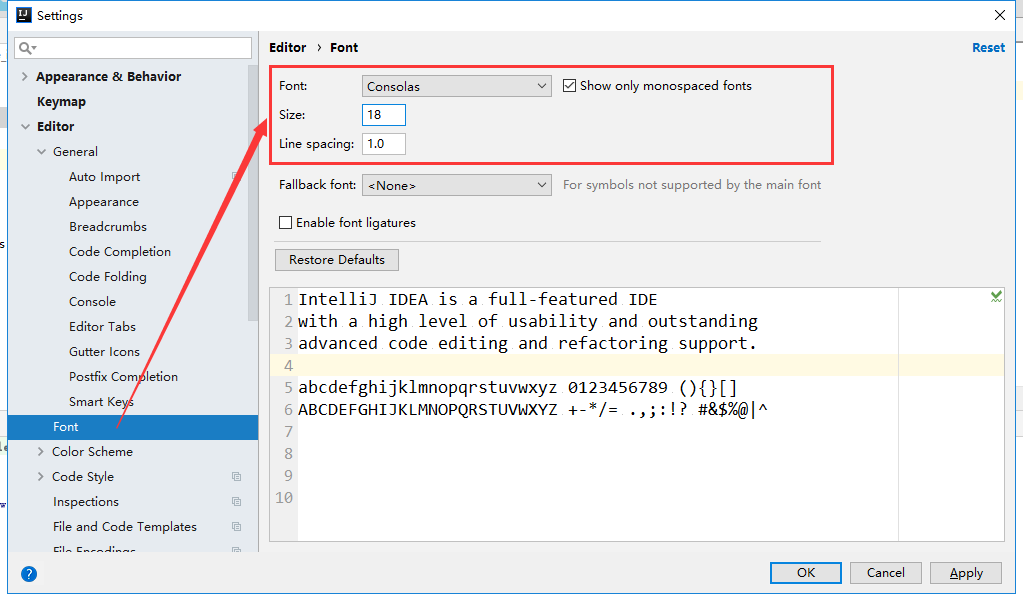Open Code Completion settings
This screenshot has height=601, width=1023.
(x=120, y=252)
